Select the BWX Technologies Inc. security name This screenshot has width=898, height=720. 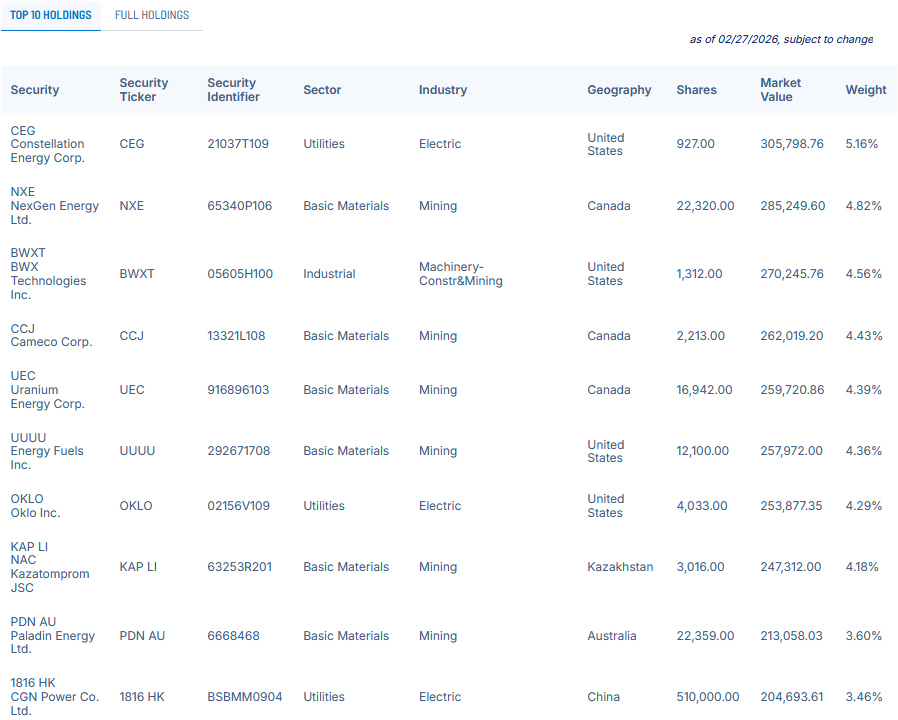(48, 281)
